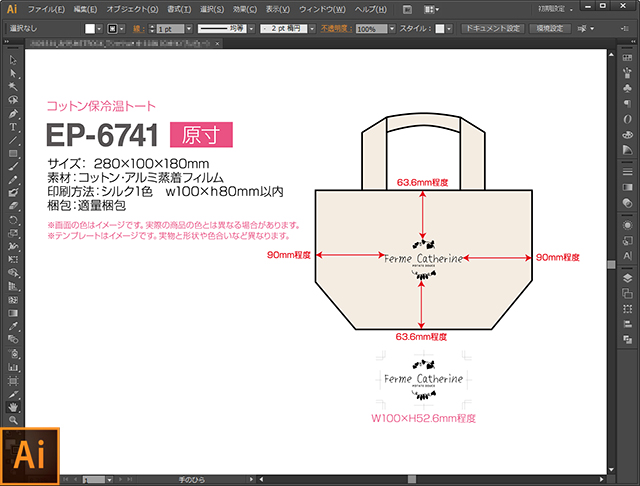Click the vertical scrollbar of the canvas

611,263
